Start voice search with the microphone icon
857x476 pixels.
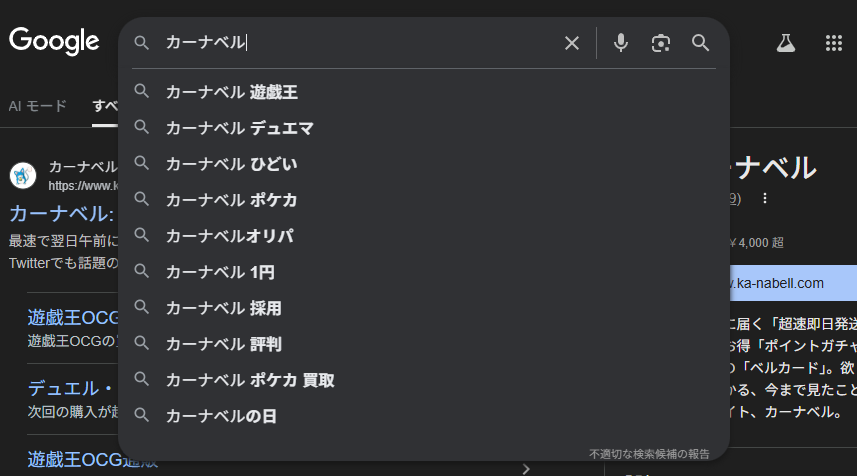(621, 43)
